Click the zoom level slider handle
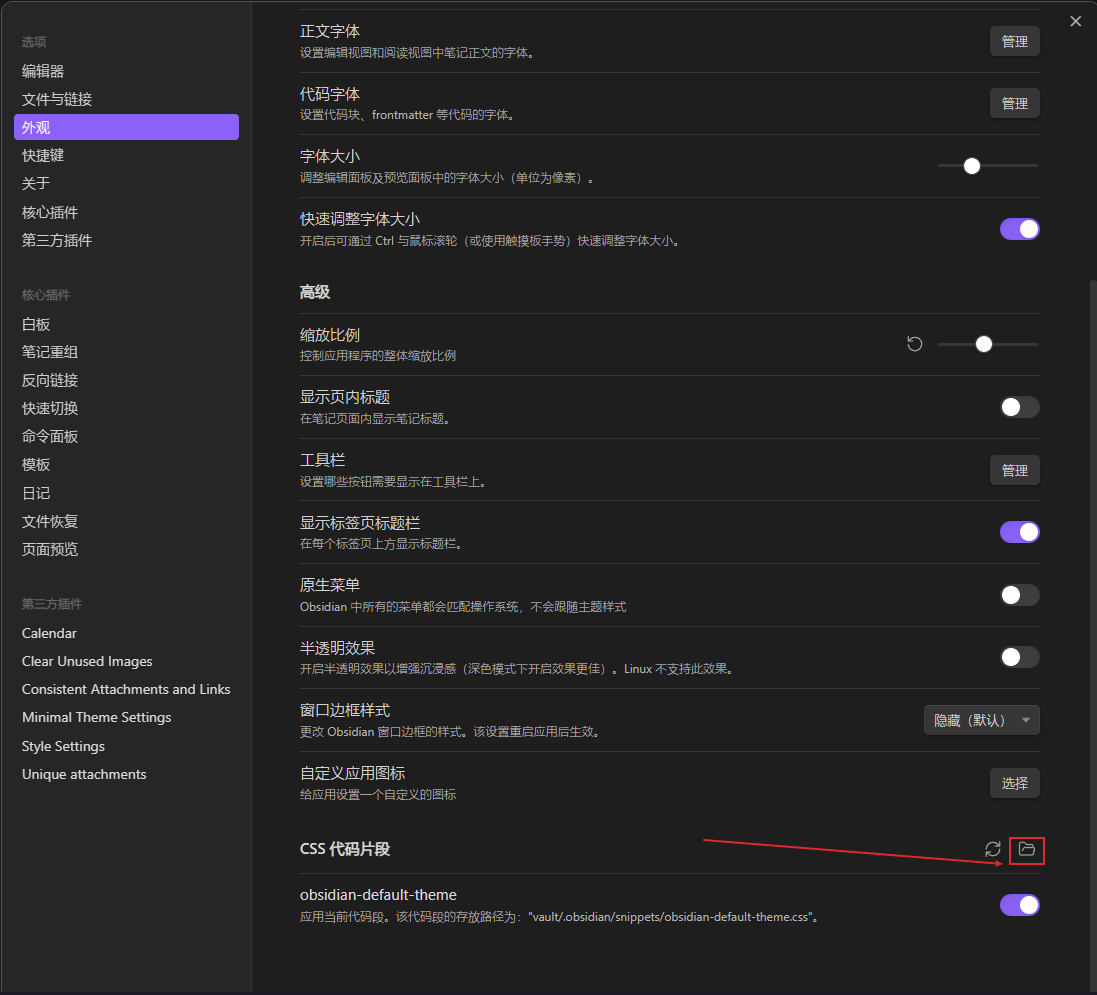Viewport: 1097px width, 995px height. pyautogui.click(x=984, y=344)
